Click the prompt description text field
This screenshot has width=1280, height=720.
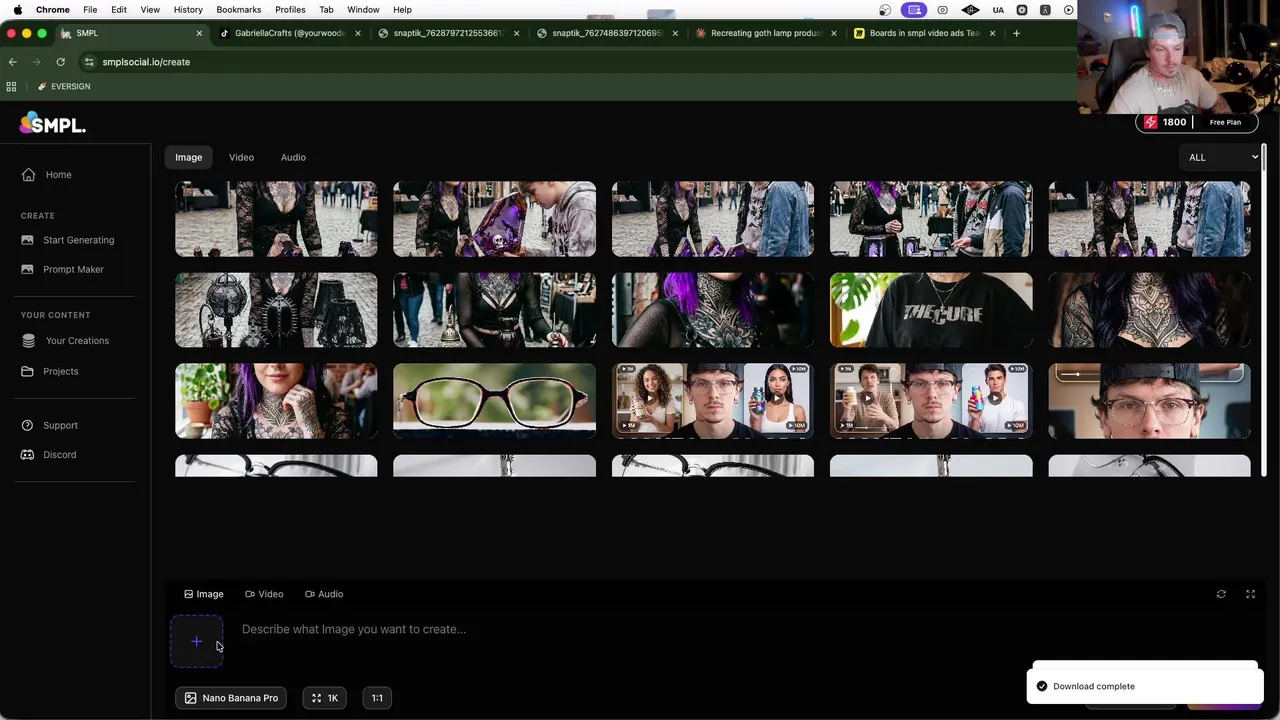point(640,629)
